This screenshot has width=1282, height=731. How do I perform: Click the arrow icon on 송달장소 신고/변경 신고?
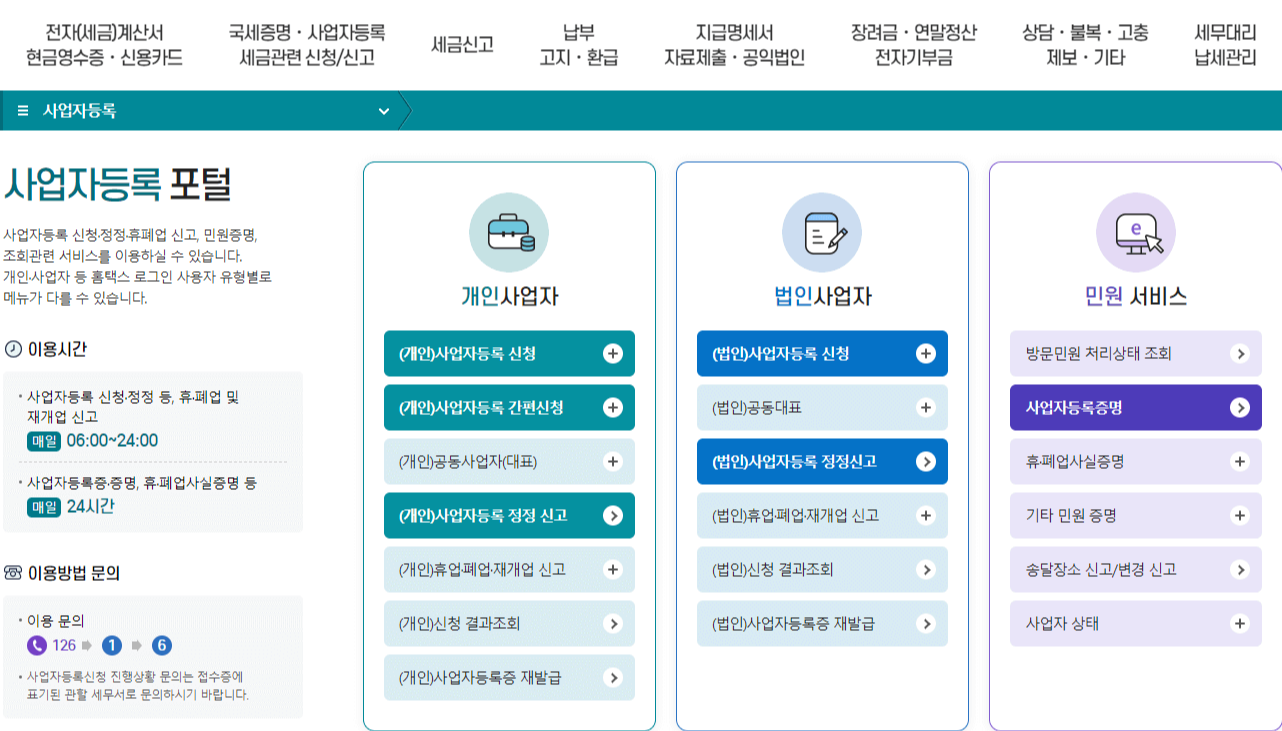[x=1240, y=570]
